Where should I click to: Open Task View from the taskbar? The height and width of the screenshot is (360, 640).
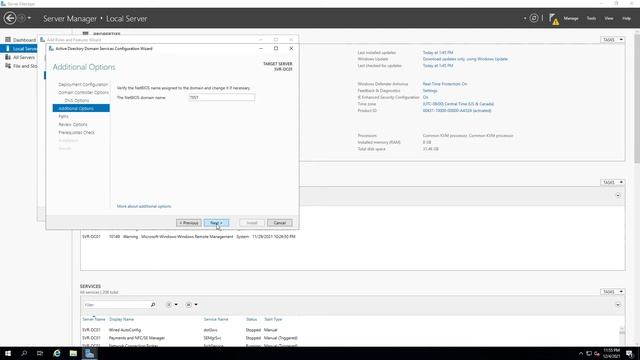[x=40, y=353]
